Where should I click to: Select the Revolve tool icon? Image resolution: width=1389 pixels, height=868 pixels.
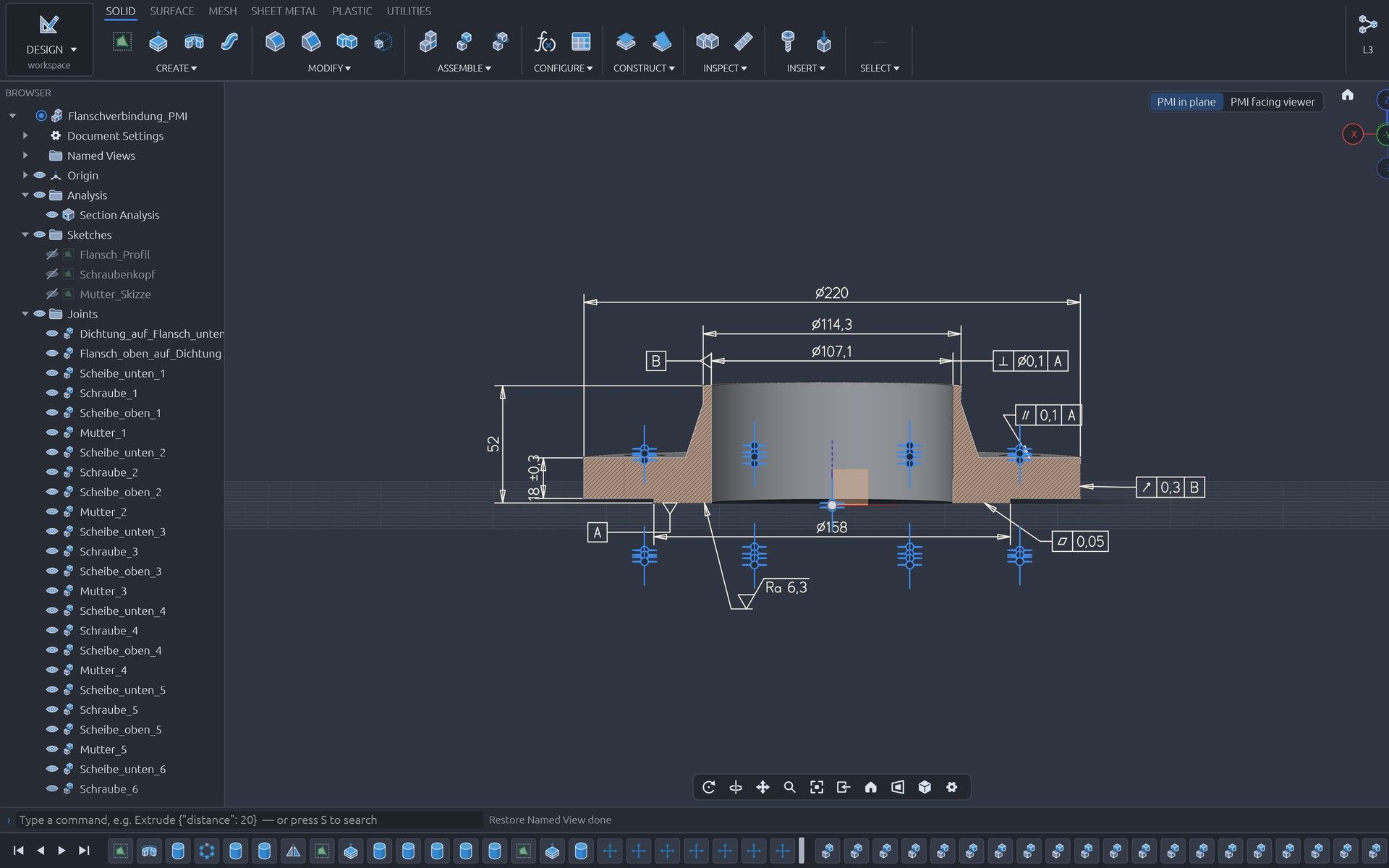coord(194,42)
